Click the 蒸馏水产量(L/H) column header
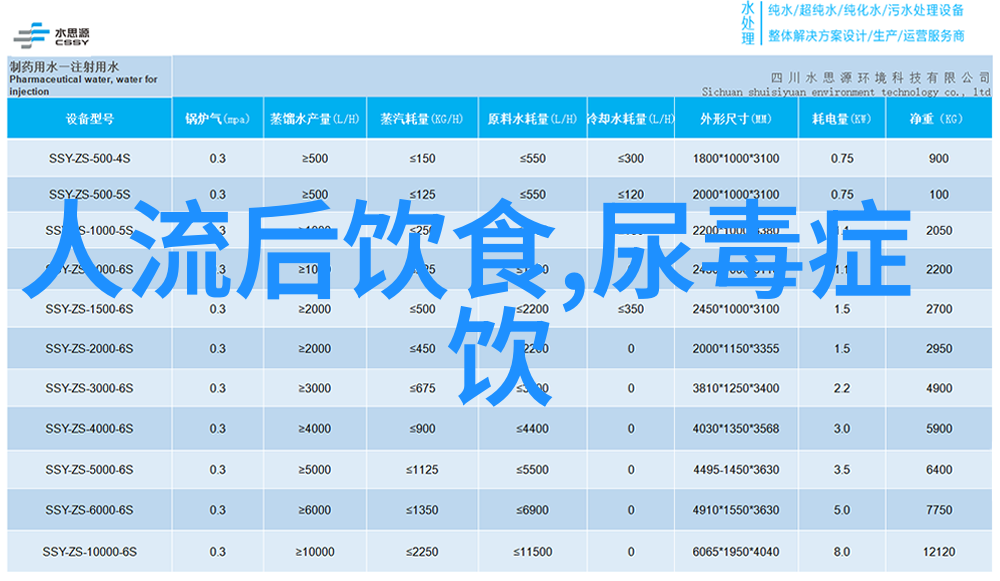The width and height of the screenshot is (1000, 581). 315,119
